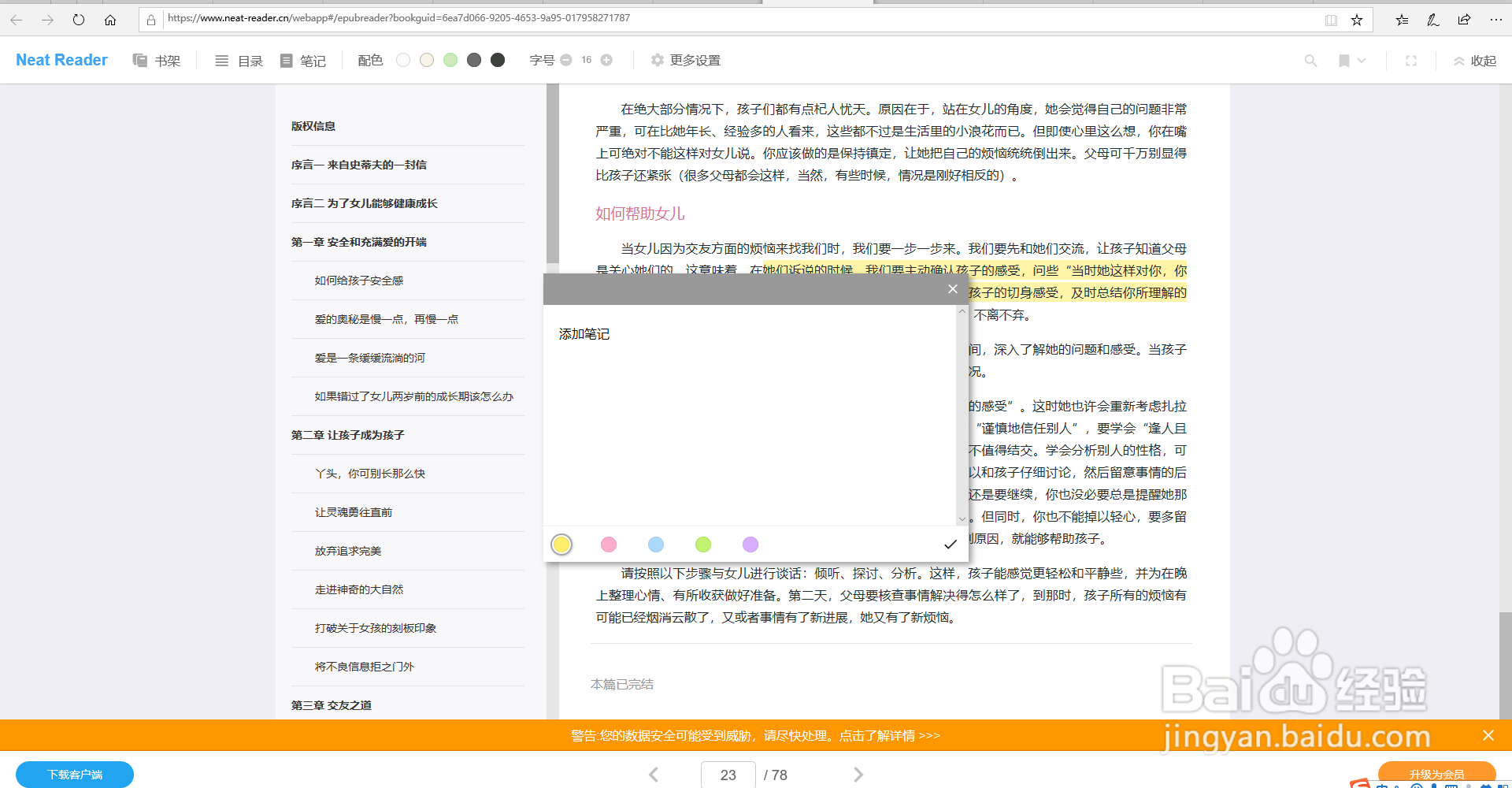Confirm note with checkmark icon

(x=951, y=545)
